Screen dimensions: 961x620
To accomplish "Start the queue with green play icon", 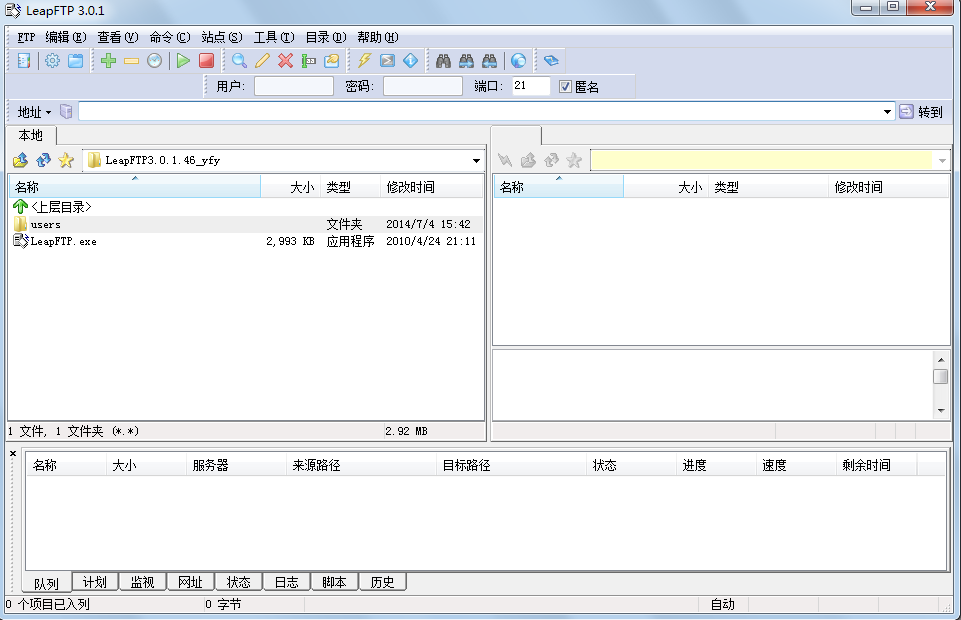I will click(183, 61).
